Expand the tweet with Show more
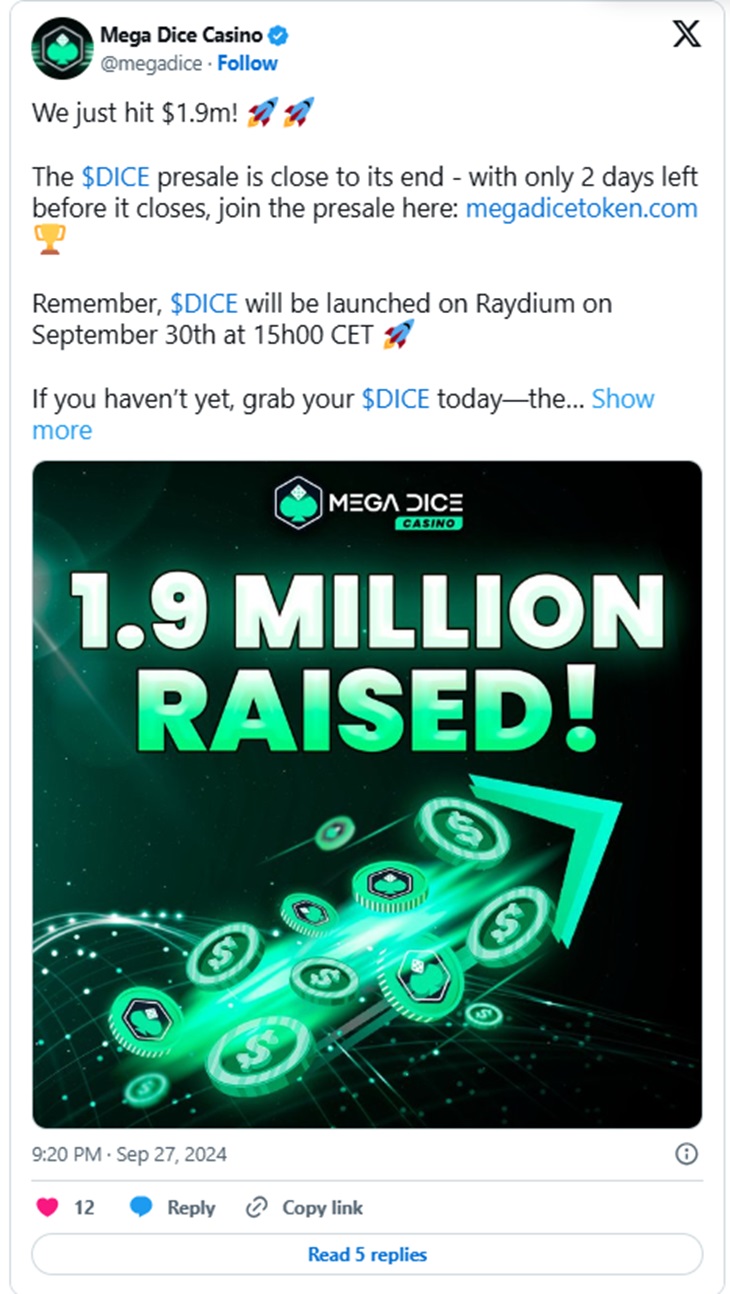Screen dimensions: 730x1294 pyautogui.click(x=622, y=399)
